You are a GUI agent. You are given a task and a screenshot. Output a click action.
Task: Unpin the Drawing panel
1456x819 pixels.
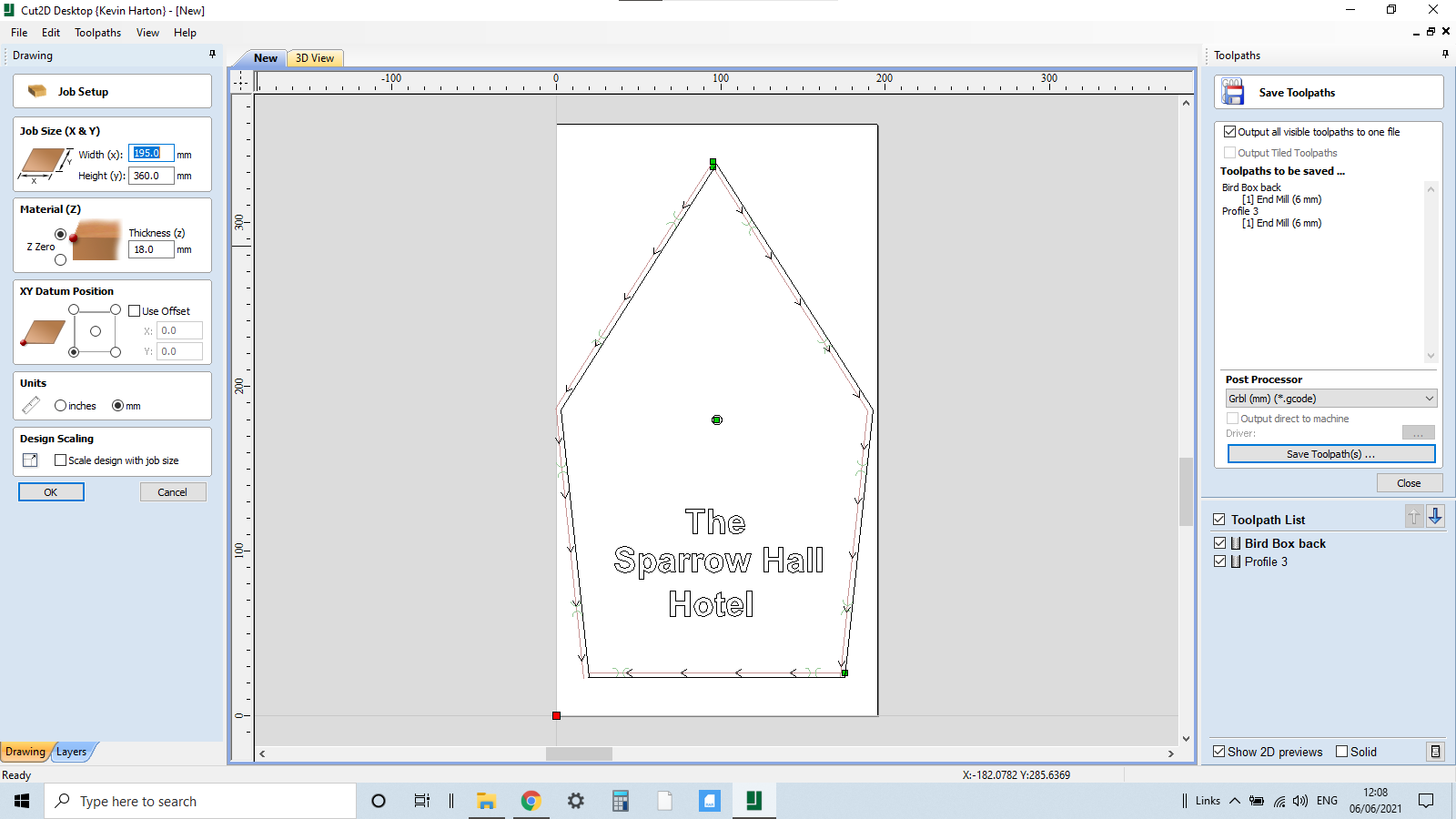point(212,55)
